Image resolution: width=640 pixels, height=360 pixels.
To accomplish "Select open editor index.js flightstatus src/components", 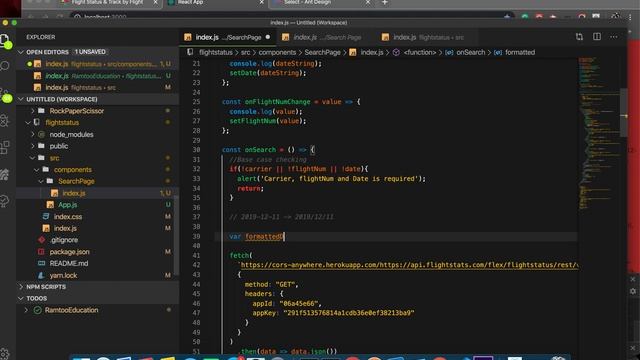I will pos(97,64).
